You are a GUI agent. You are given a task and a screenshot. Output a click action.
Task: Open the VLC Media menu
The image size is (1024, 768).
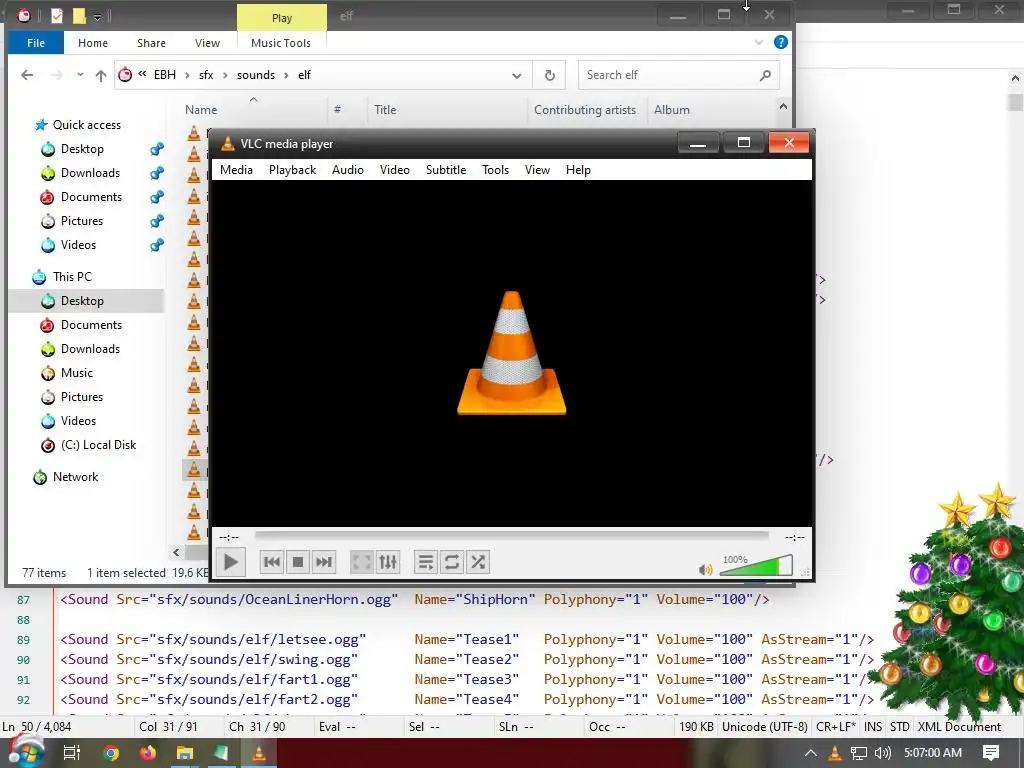click(x=236, y=170)
